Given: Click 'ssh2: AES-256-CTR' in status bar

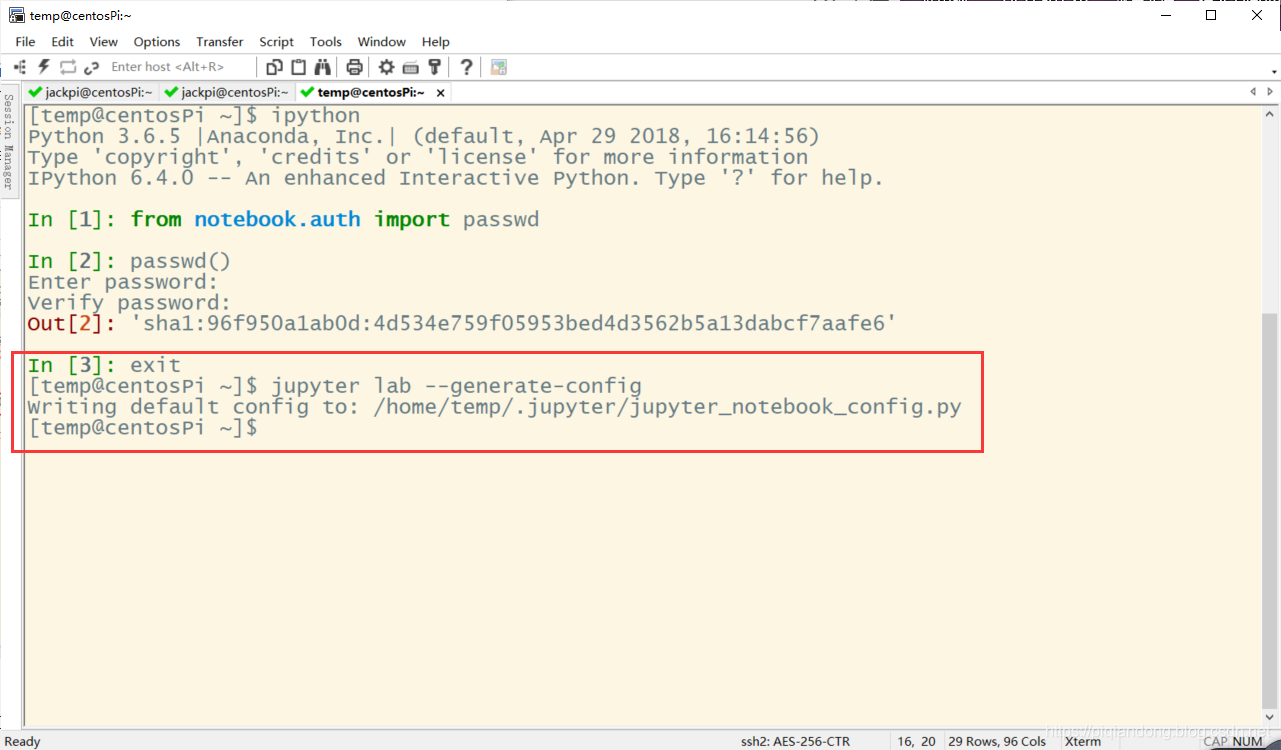Looking at the screenshot, I should (795, 741).
